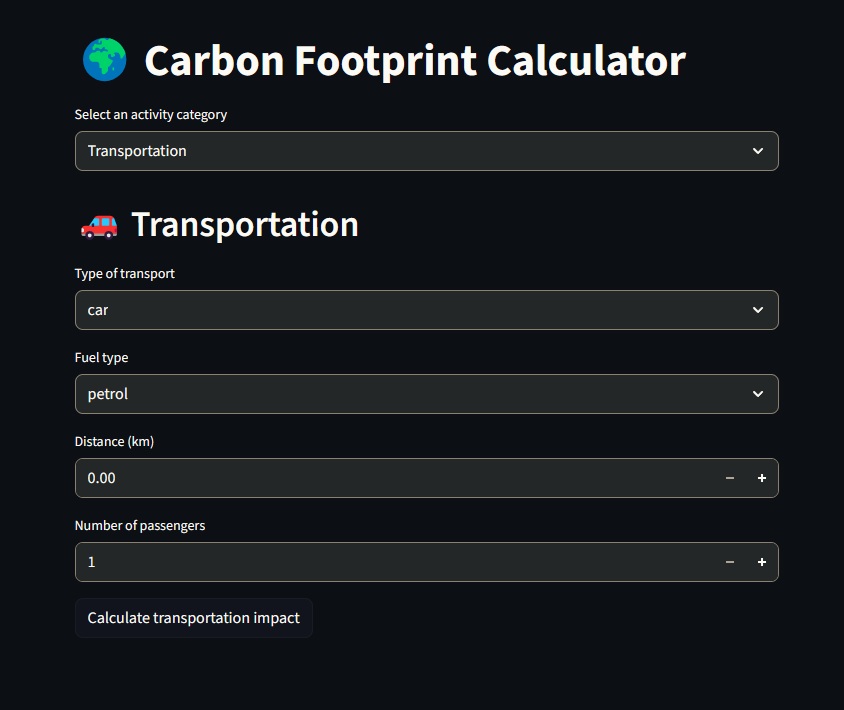Viewport: 844px width, 710px height.
Task: Click the plus icon on passengers field
Action: [760, 562]
